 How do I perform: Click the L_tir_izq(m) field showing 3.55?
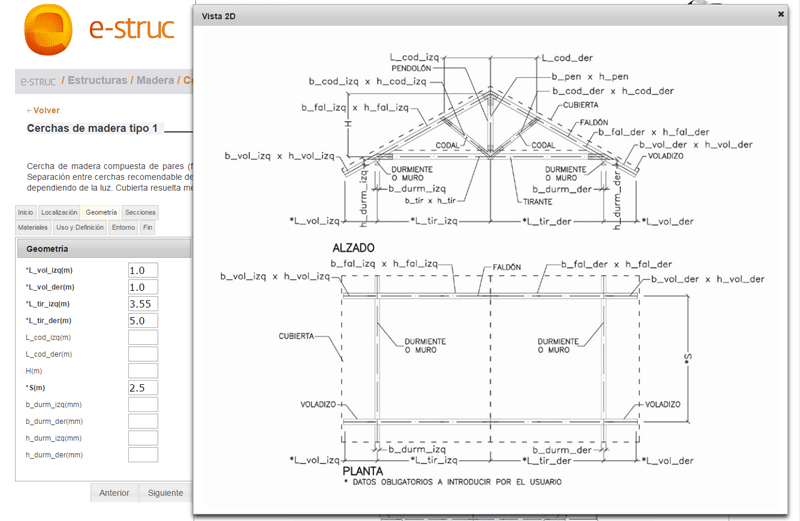click(143, 304)
